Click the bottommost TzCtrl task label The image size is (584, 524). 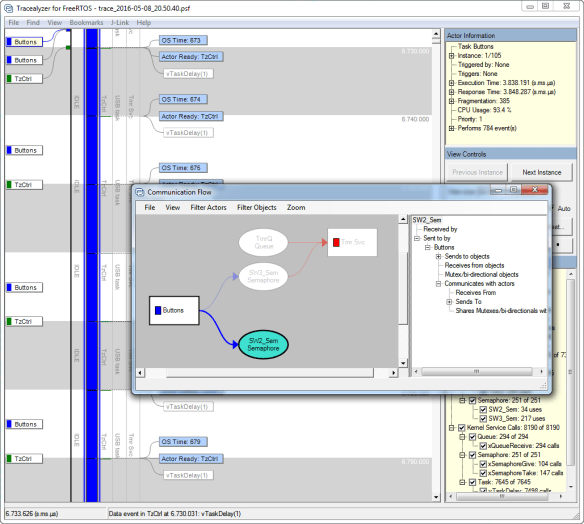(x=24, y=458)
